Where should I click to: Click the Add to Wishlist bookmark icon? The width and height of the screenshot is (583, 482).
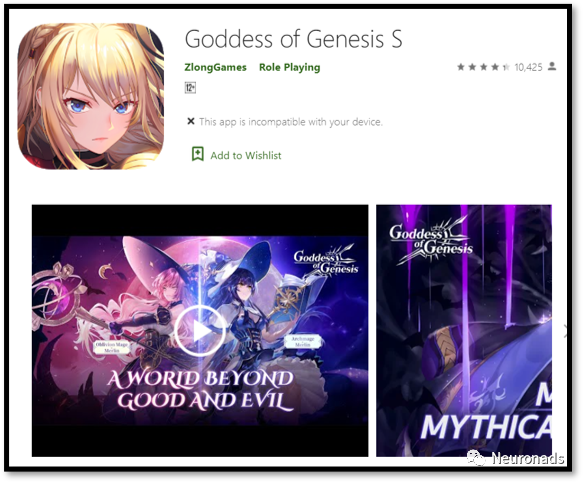tap(197, 154)
